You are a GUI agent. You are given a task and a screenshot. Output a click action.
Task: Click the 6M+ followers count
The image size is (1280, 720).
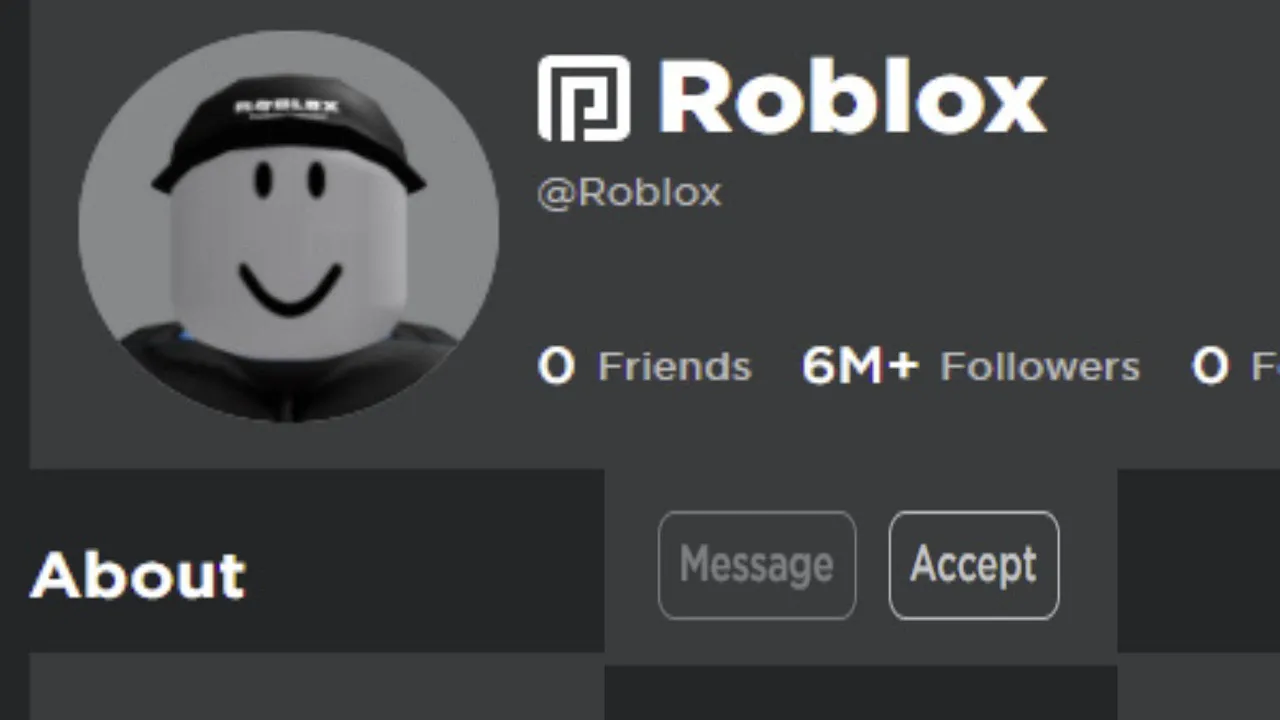click(859, 366)
